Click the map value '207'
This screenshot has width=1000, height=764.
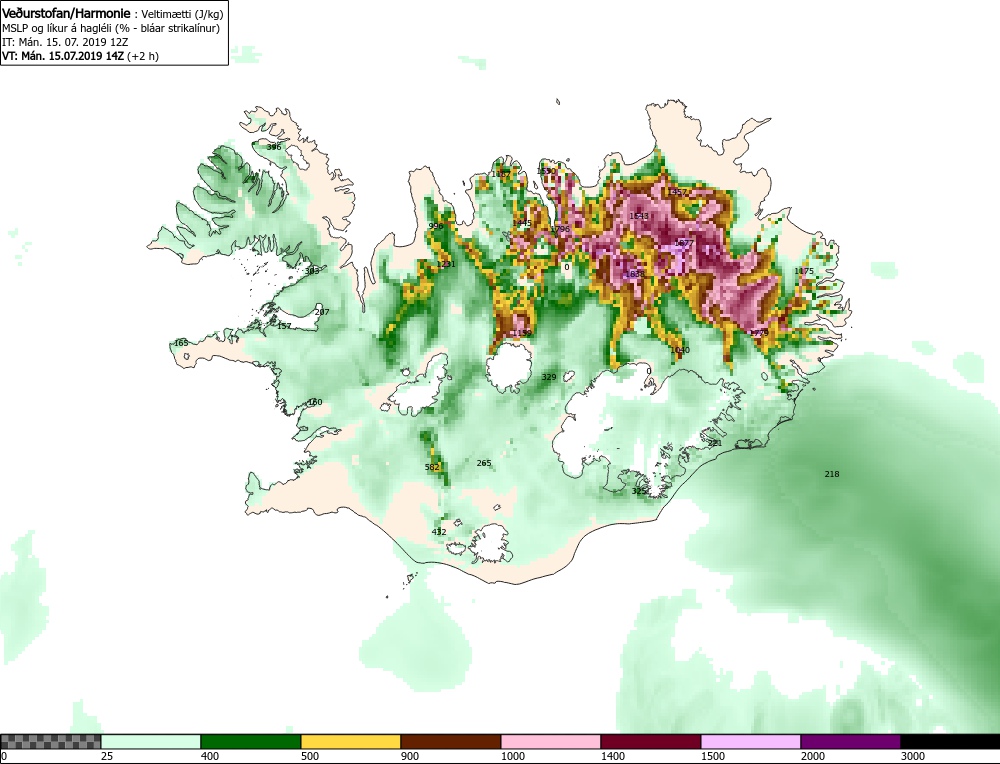pos(322,312)
